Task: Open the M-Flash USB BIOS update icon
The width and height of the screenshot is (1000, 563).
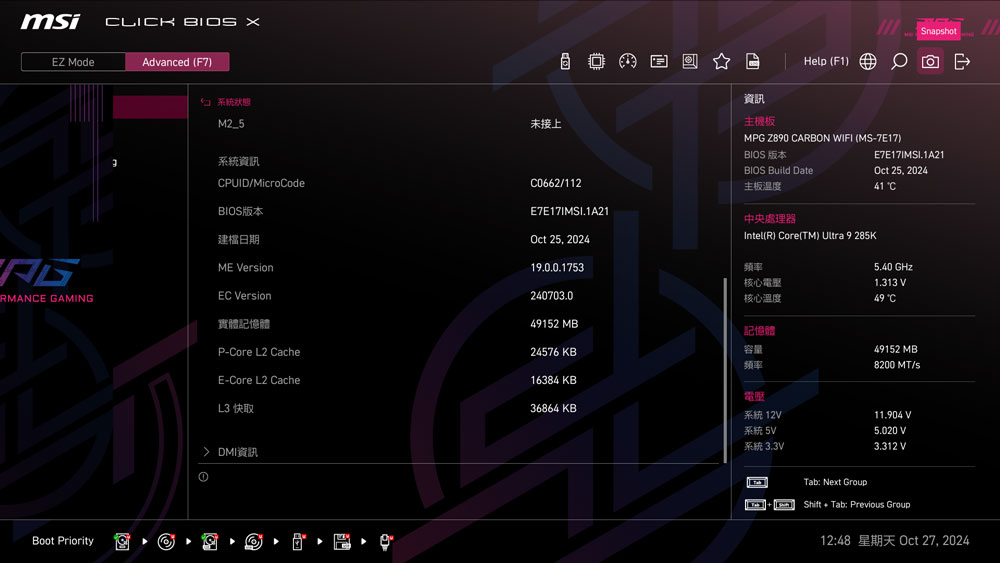Action: [565, 61]
